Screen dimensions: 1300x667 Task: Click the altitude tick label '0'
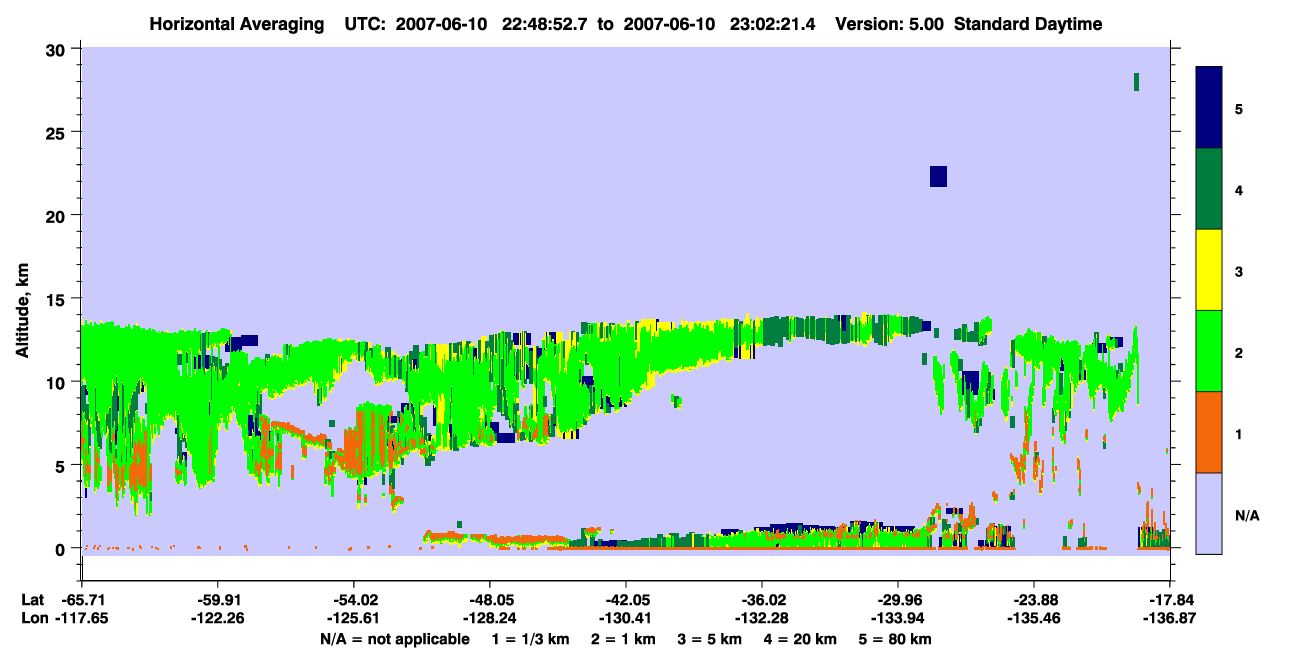62,548
